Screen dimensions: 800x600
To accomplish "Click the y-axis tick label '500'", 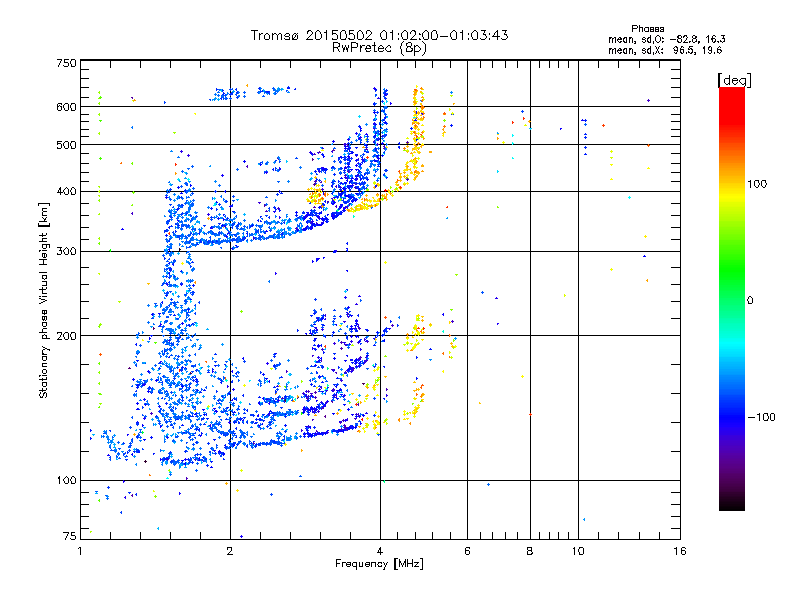I will coord(66,145).
